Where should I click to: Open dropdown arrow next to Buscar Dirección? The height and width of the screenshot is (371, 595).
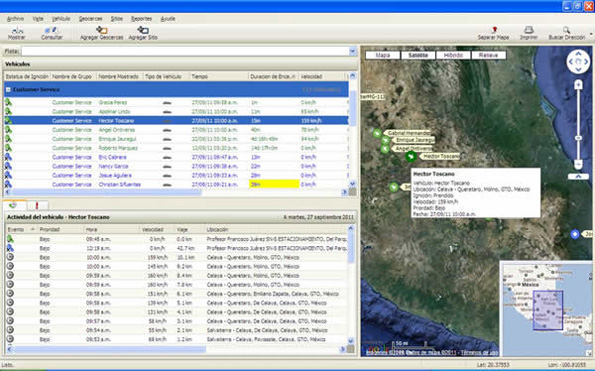pyautogui.click(x=591, y=35)
